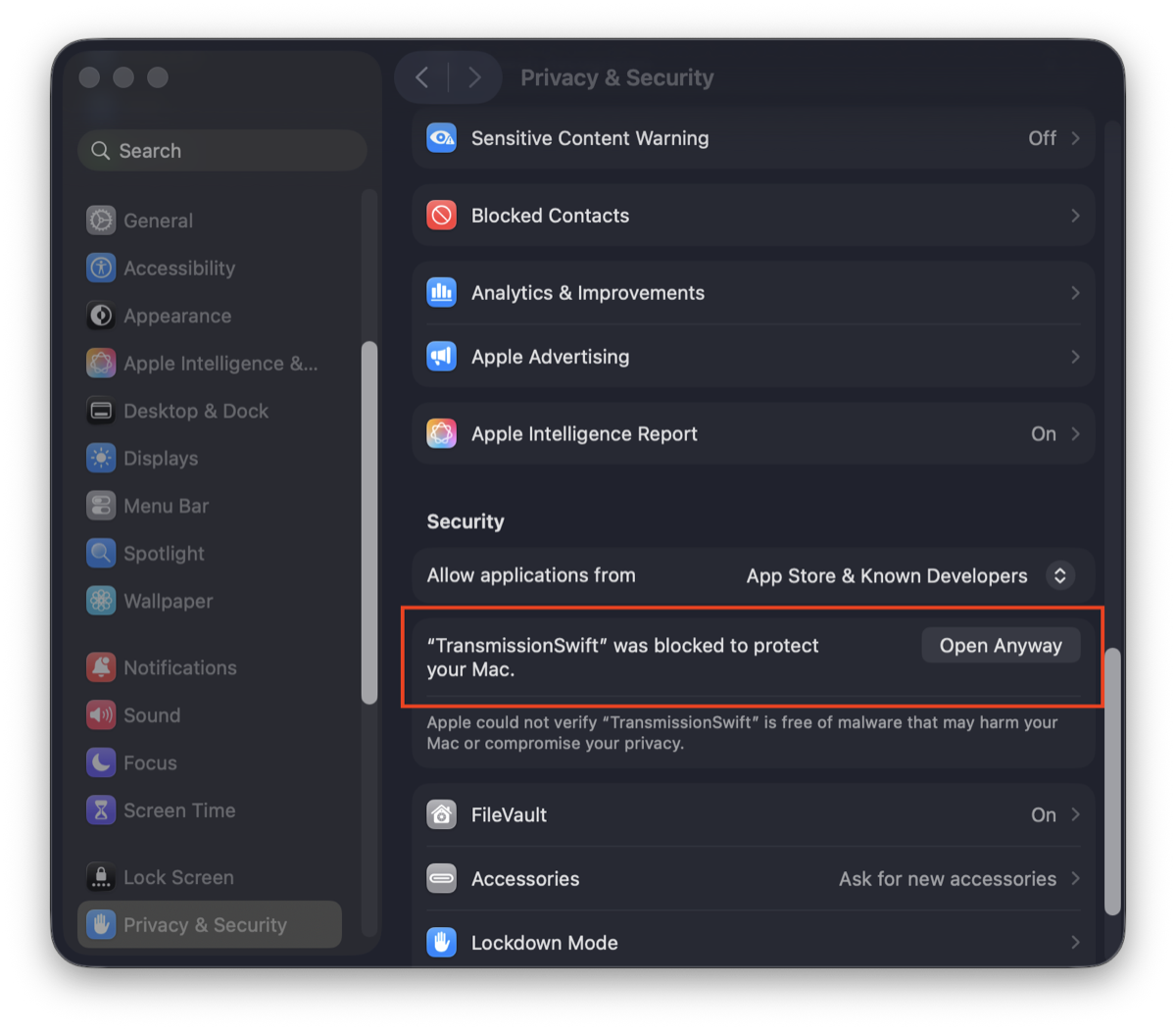Click the General gear icon in sidebar
Image resolution: width=1176 pixels, height=1030 pixels.
101,221
